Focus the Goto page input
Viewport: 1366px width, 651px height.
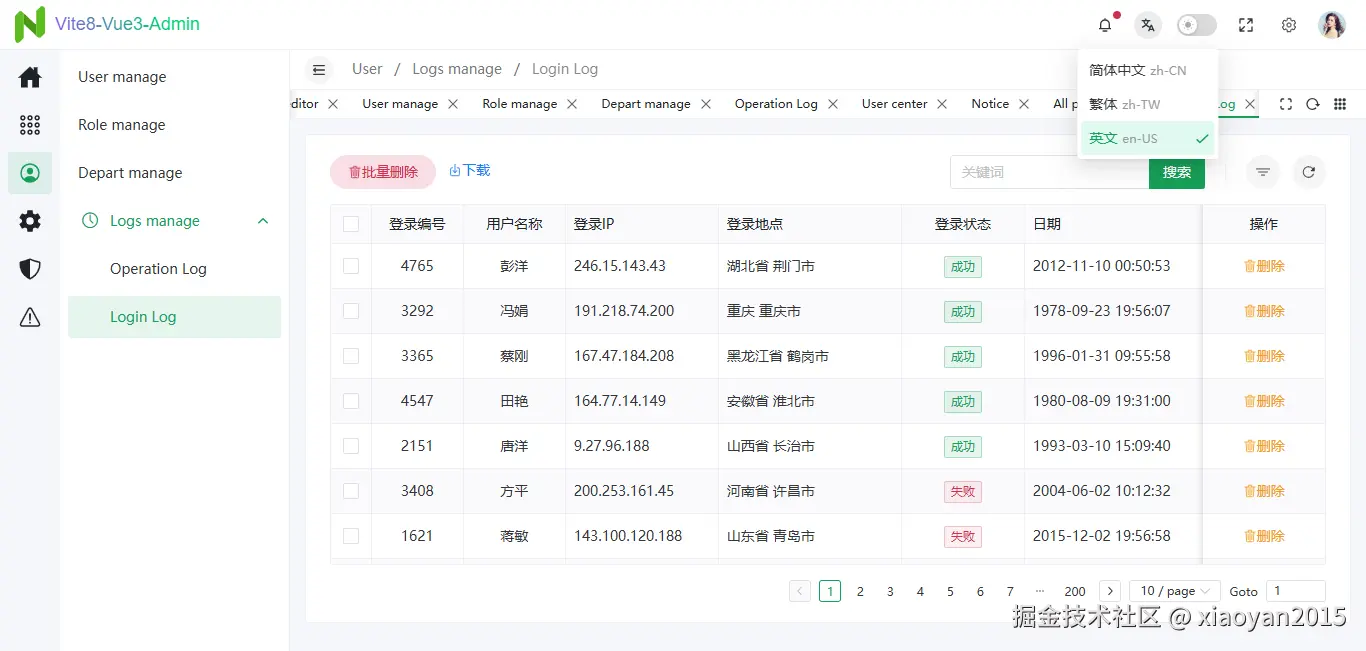[x=1296, y=591]
